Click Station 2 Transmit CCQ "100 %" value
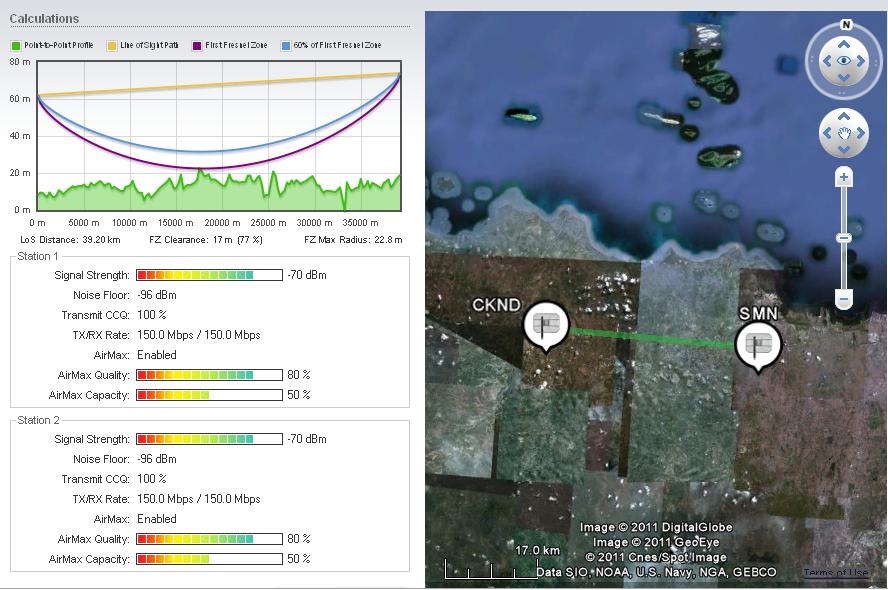The height and width of the screenshot is (590, 888). tap(152, 479)
